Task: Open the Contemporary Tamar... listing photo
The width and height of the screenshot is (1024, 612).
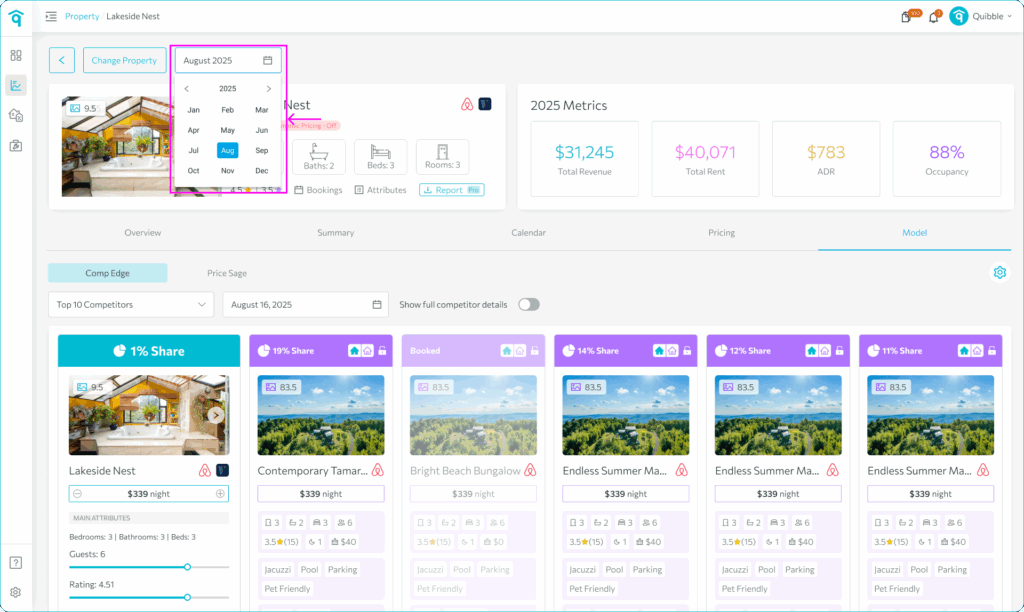Action: pos(321,415)
